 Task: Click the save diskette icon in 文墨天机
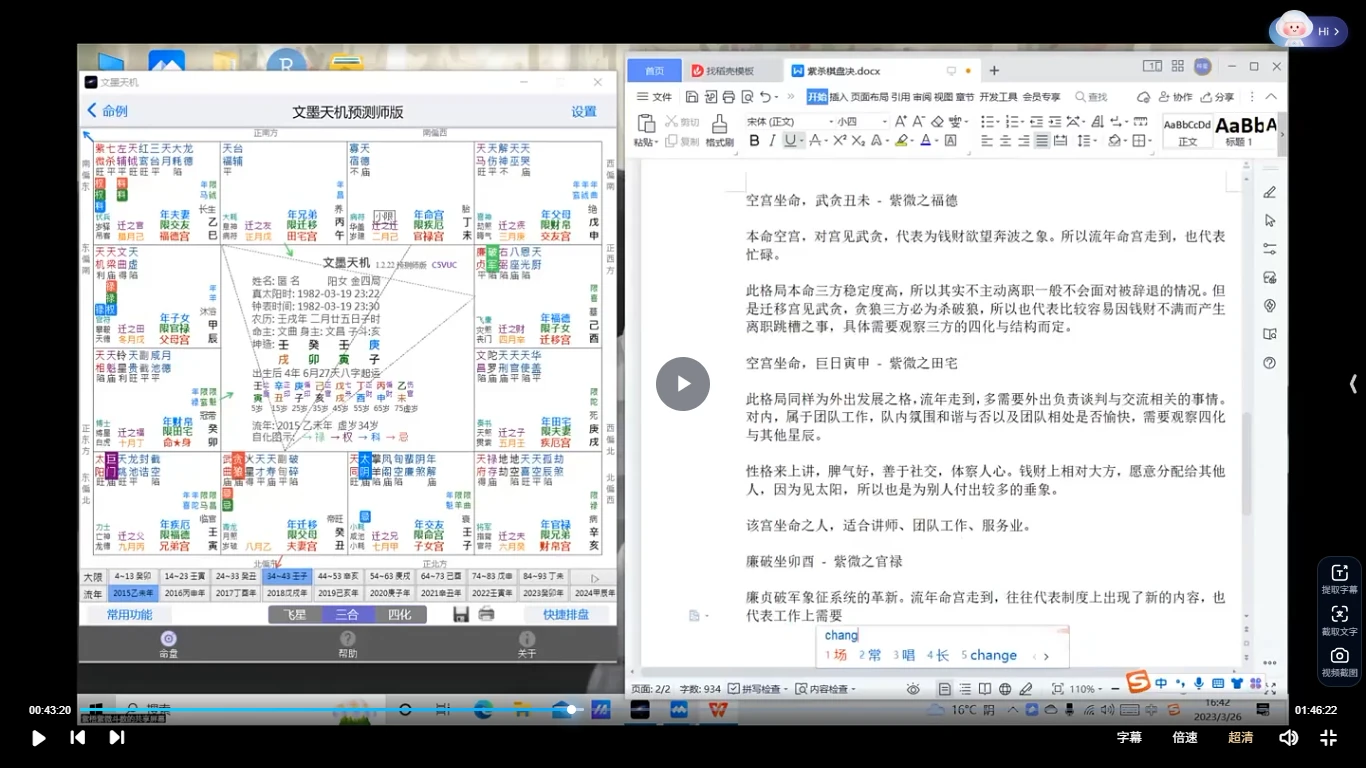tap(460, 614)
